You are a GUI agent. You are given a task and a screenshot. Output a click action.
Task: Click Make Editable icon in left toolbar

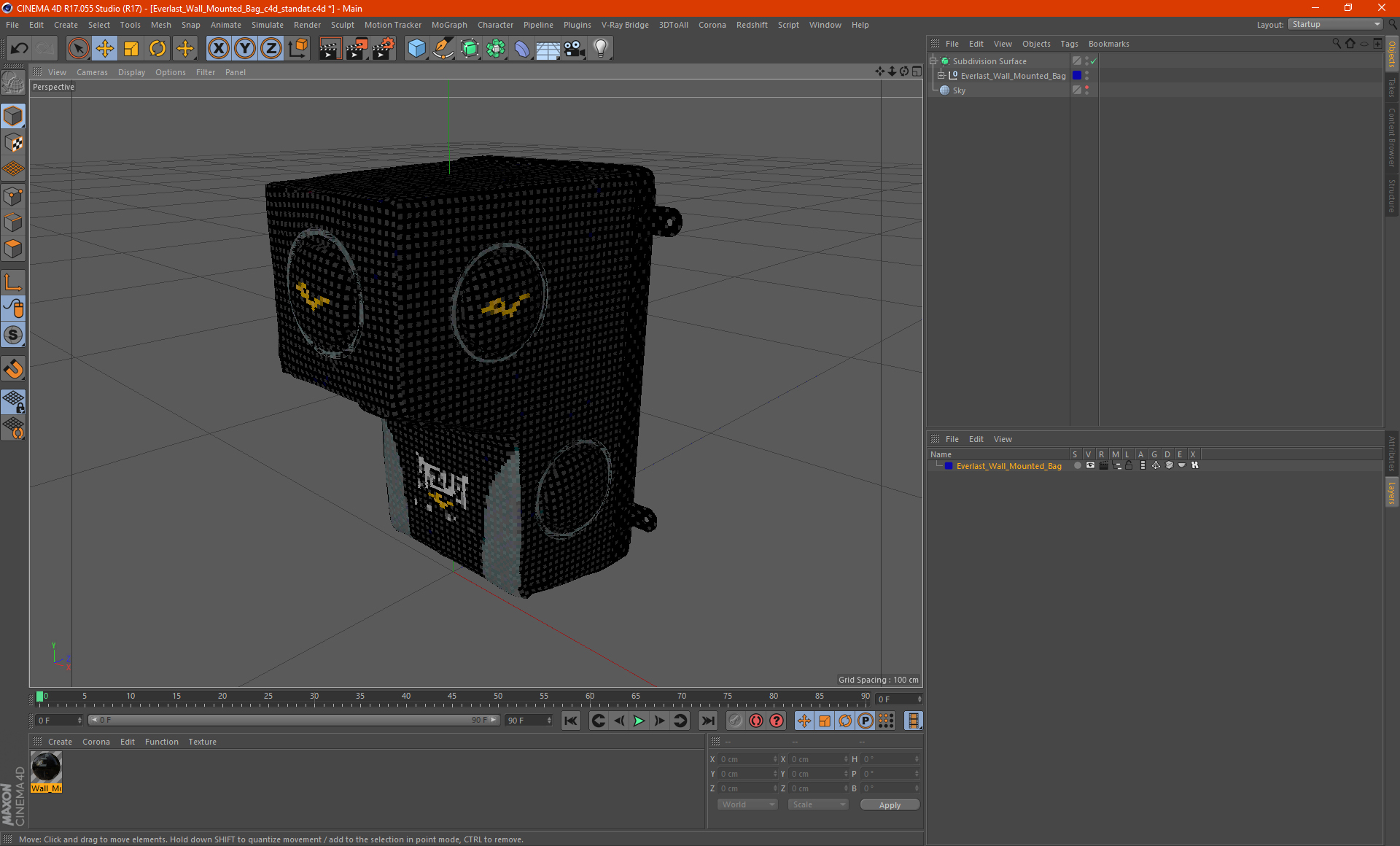[13, 83]
